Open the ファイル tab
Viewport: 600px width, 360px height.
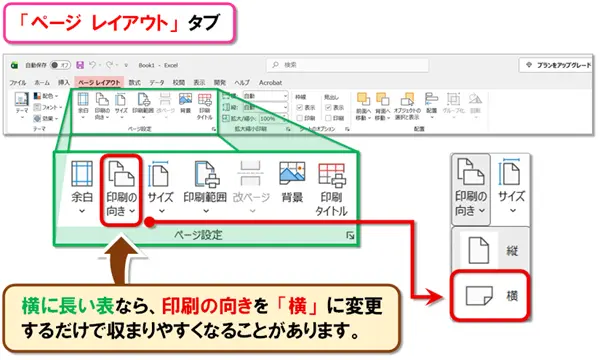point(18,83)
